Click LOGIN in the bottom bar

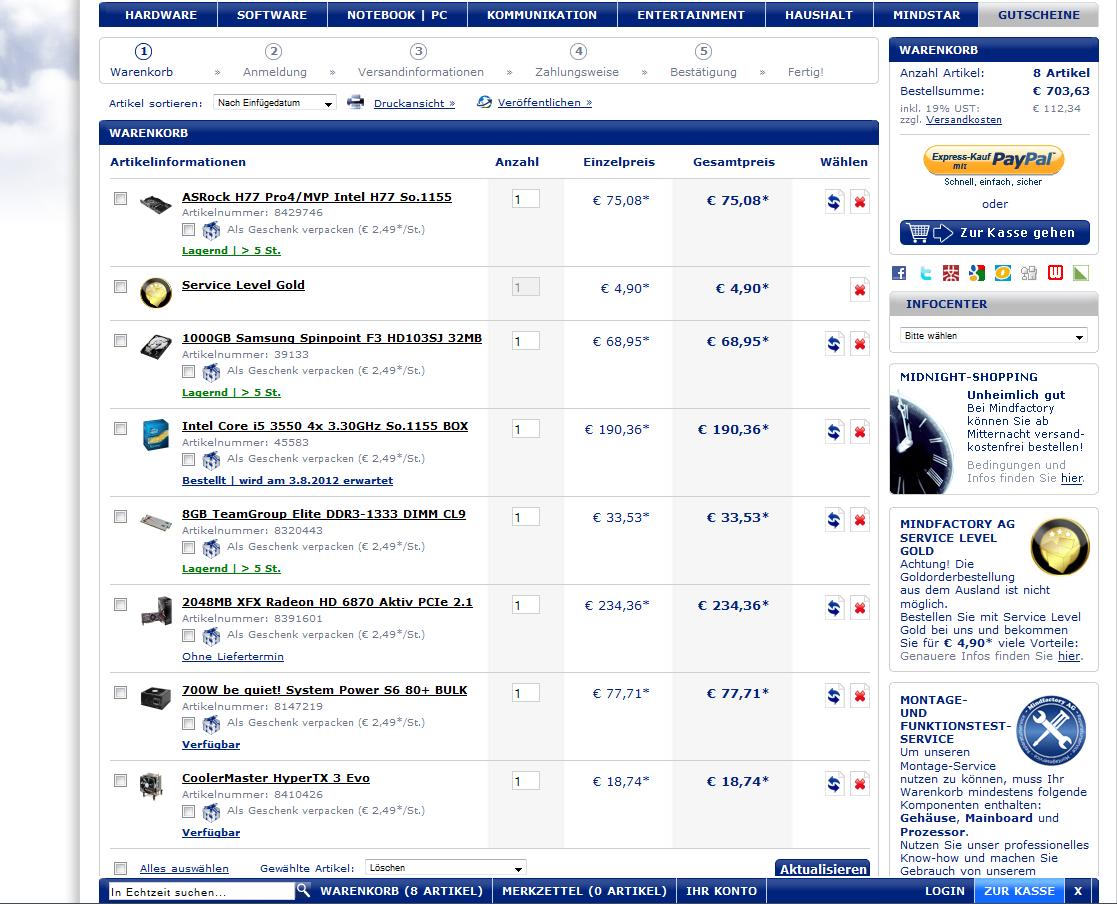pos(945,891)
